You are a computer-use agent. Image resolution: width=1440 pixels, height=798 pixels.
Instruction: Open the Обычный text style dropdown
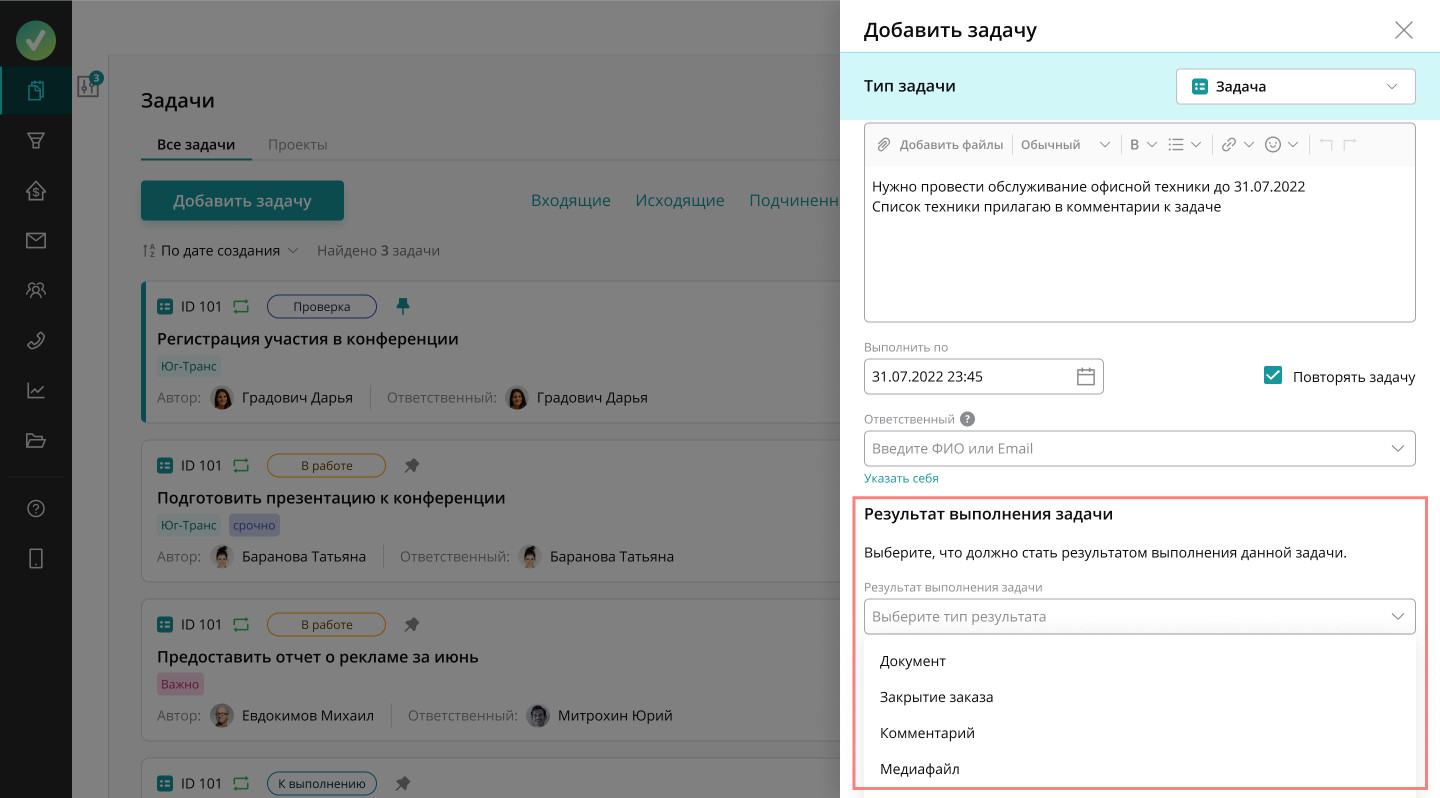(x=1065, y=144)
